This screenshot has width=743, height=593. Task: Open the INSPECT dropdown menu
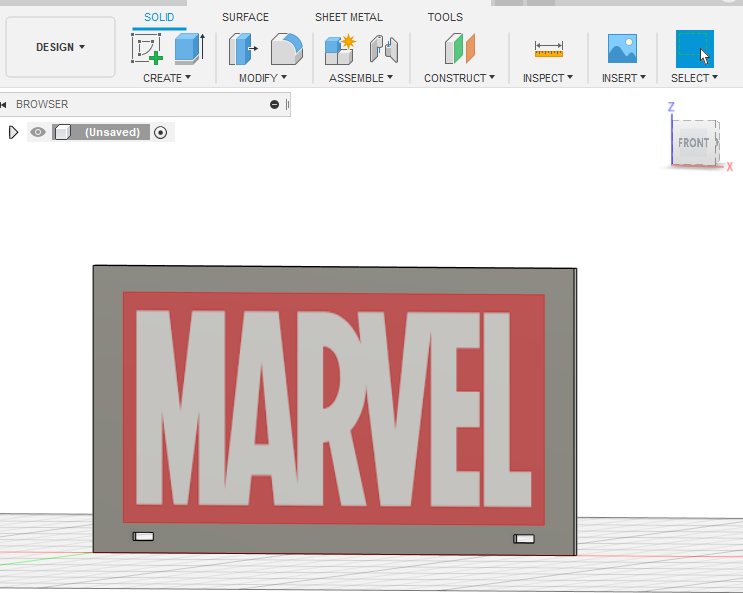(x=548, y=78)
